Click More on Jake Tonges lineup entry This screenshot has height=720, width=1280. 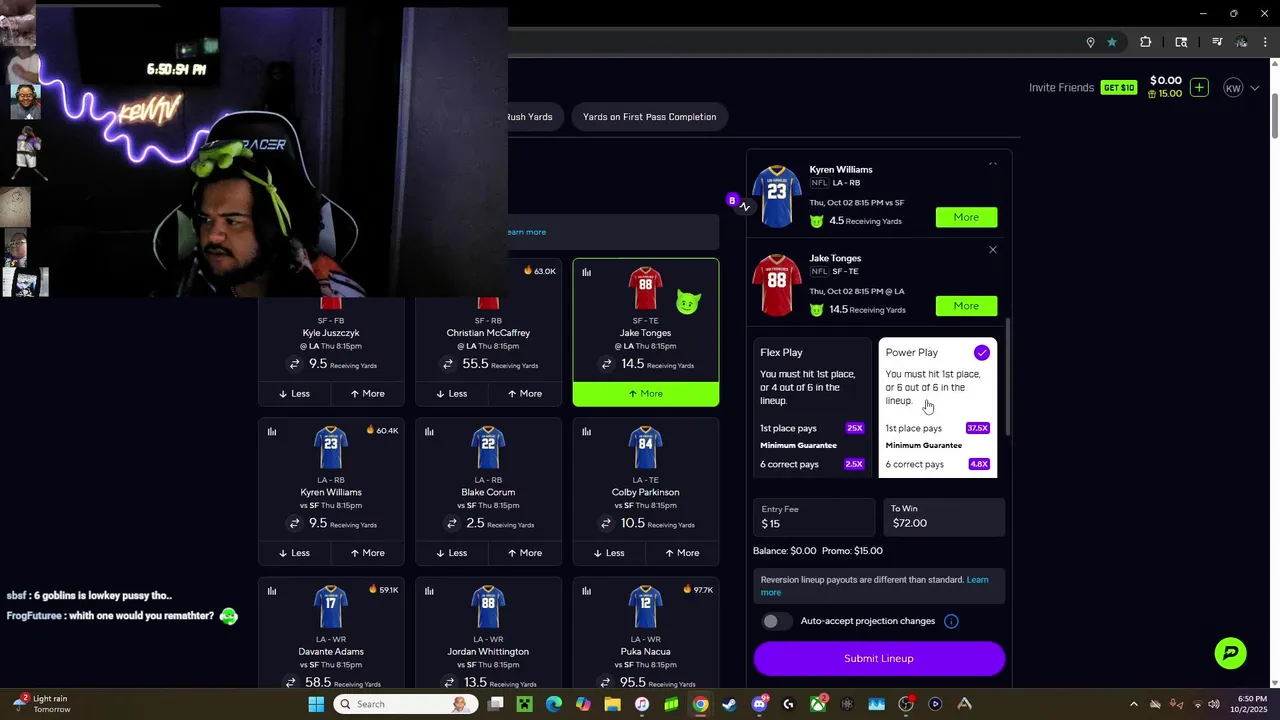pos(966,306)
